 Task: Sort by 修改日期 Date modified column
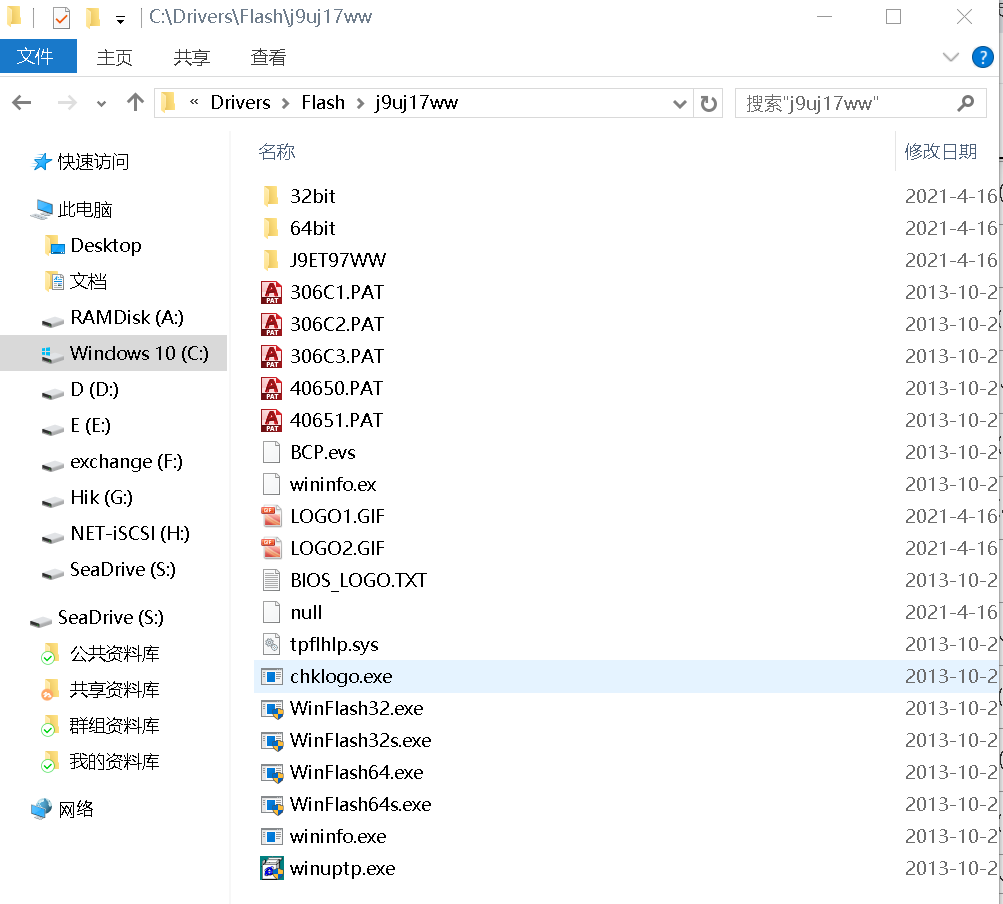tap(940, 152)
